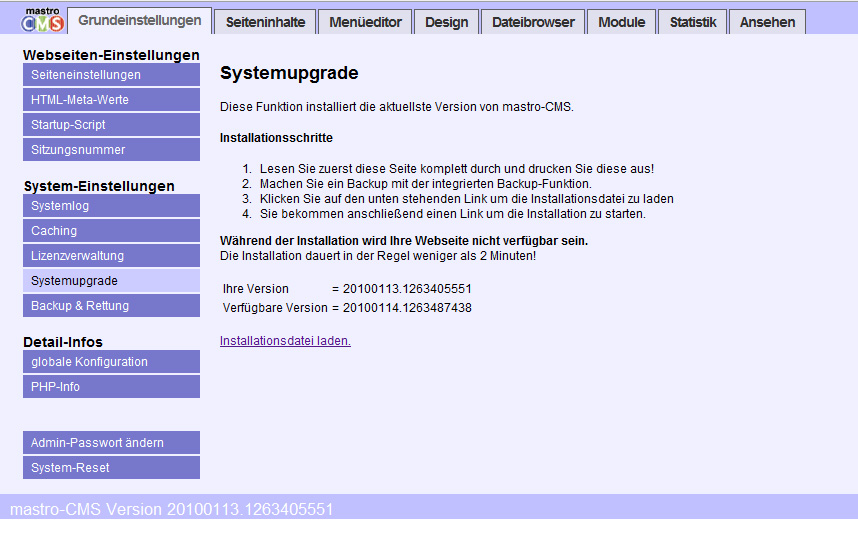This screenshot has height=555, width=858.
Task: Switch to the Module tab
Action: [x=621, y=22]
